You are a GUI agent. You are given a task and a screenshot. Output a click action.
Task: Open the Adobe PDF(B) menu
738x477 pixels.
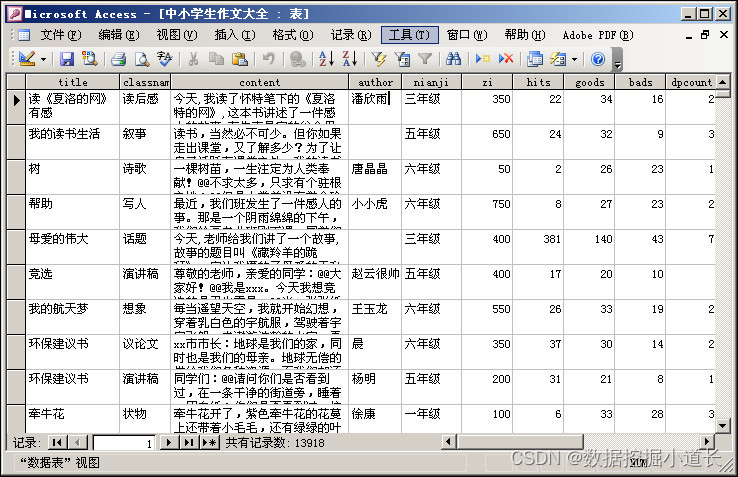point(598,35)
